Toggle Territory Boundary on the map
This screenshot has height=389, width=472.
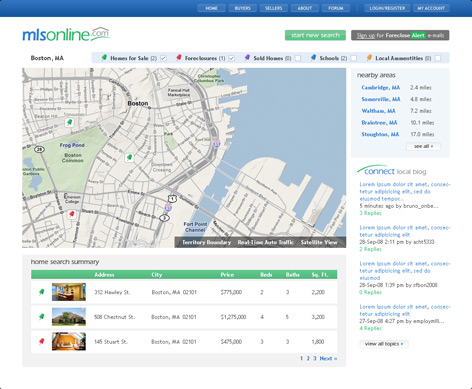[206, 242]
